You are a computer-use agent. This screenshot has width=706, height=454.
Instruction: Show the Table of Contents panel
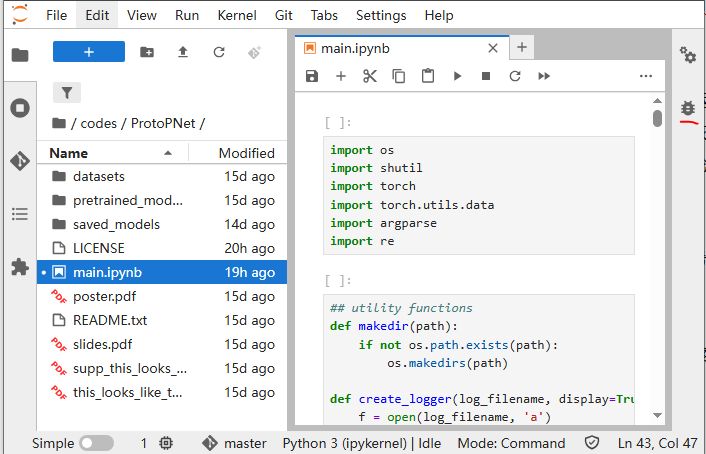click(x=20, y=213)
